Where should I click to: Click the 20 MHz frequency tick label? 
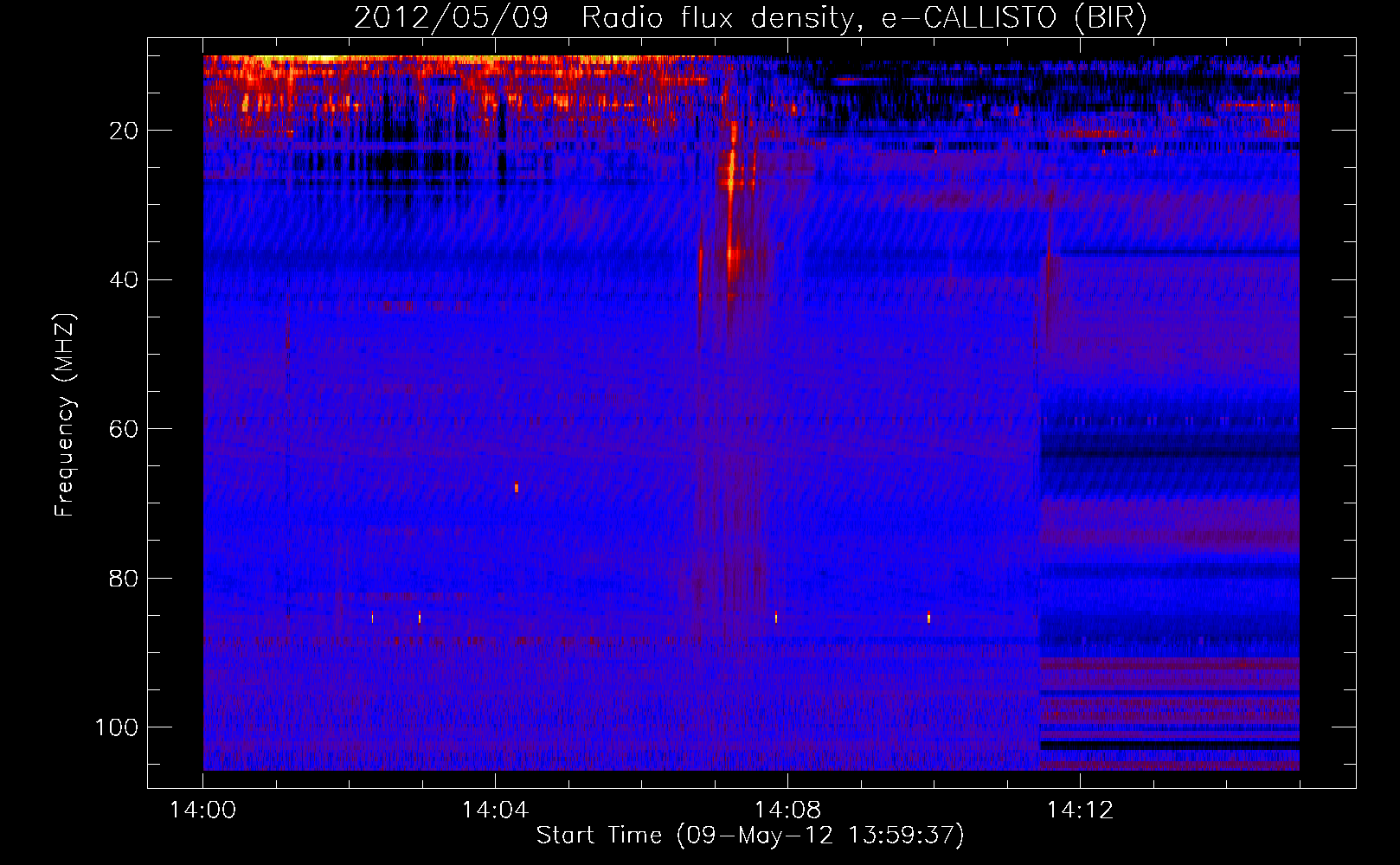point(125,131)
